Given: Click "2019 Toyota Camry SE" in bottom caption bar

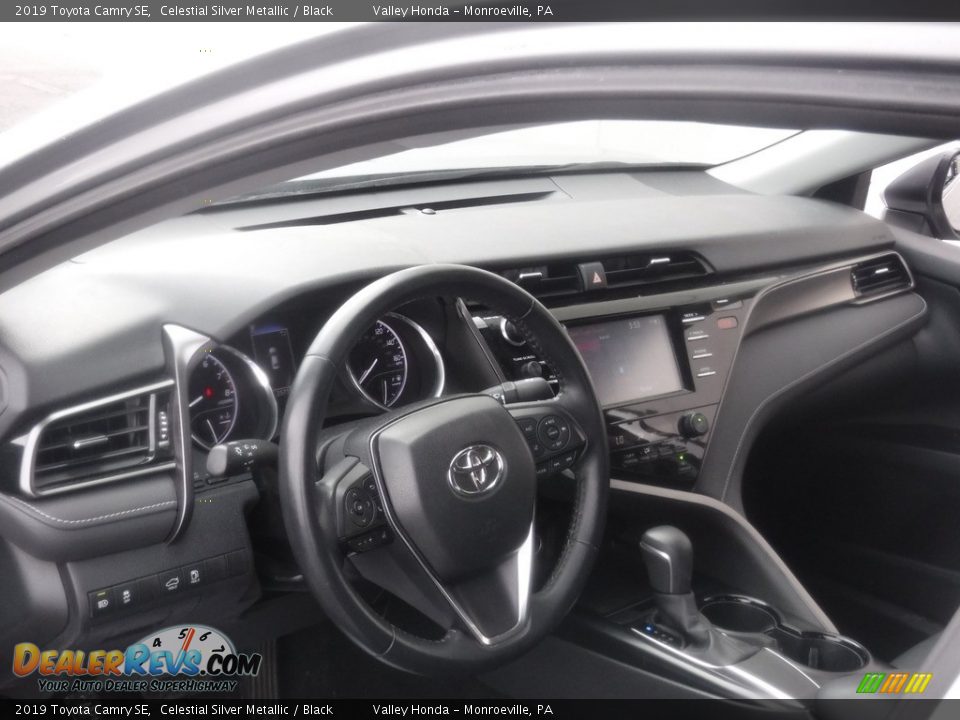Looking at the screenshot, I should [x=82, y=710].
